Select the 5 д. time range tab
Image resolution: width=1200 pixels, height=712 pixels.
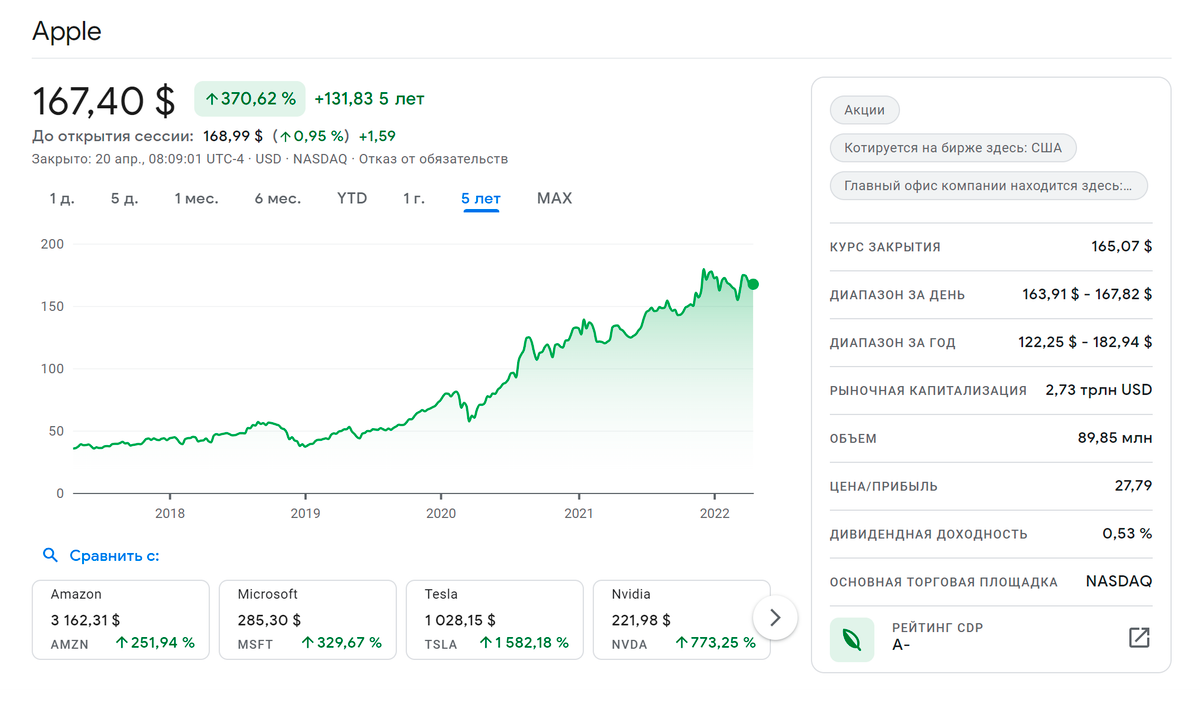click(x=124, y=198)
